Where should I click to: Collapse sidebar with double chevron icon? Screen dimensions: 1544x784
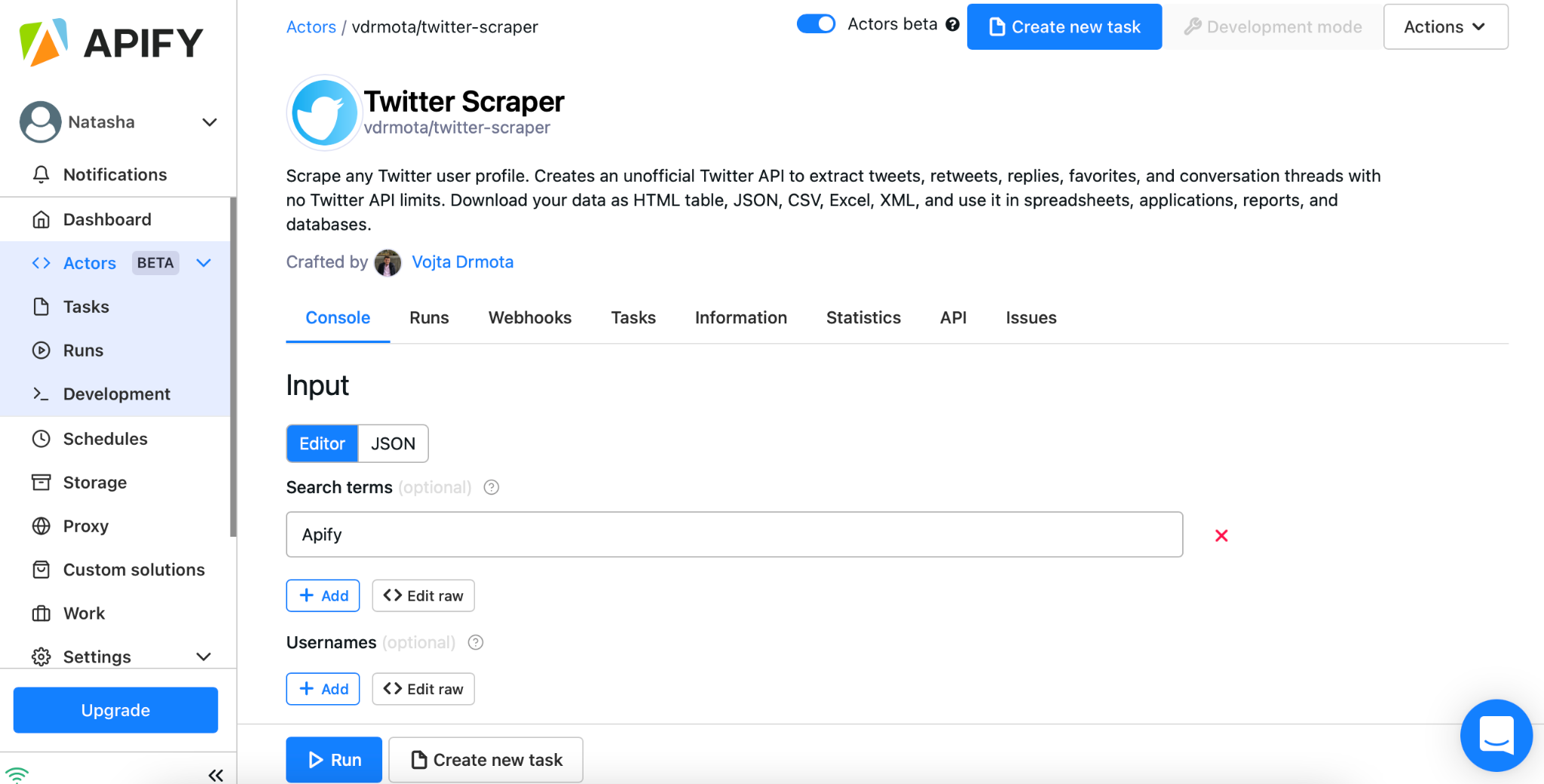click(216, 775)
